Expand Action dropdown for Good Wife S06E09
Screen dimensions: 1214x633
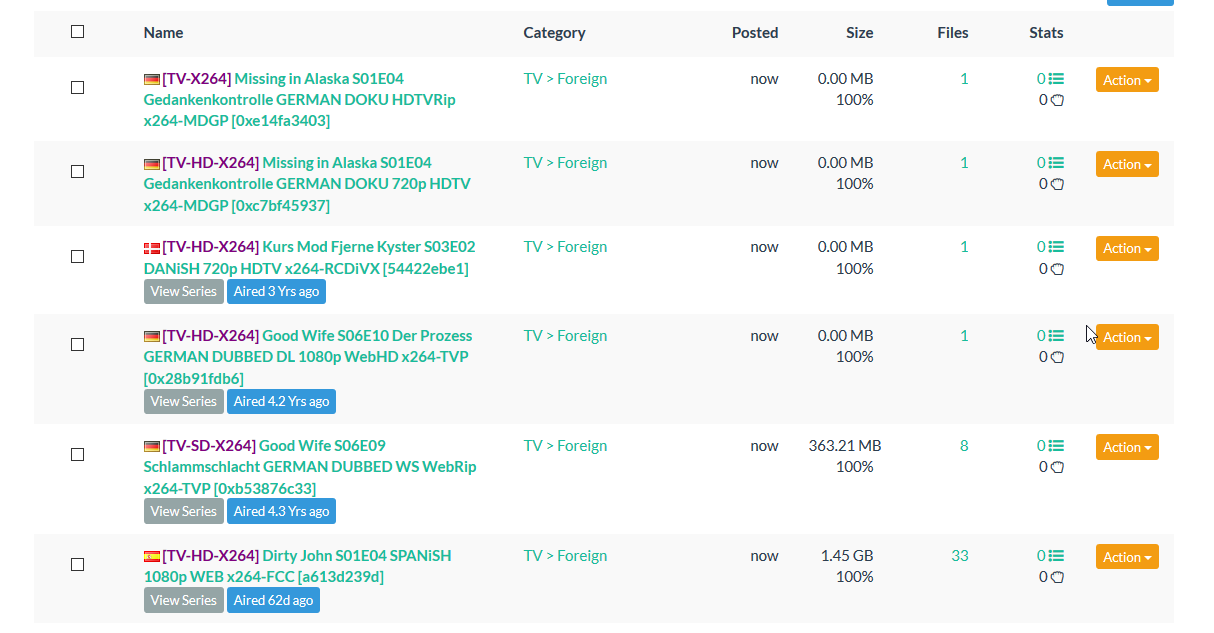click(1127, 447)
